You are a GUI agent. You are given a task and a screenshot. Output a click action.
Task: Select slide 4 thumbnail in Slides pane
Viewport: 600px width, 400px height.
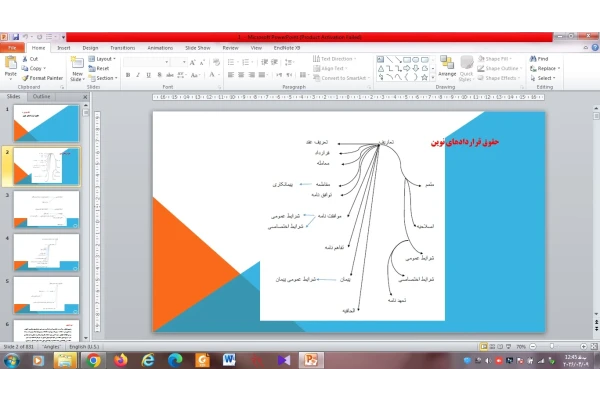tap(46, 253)
